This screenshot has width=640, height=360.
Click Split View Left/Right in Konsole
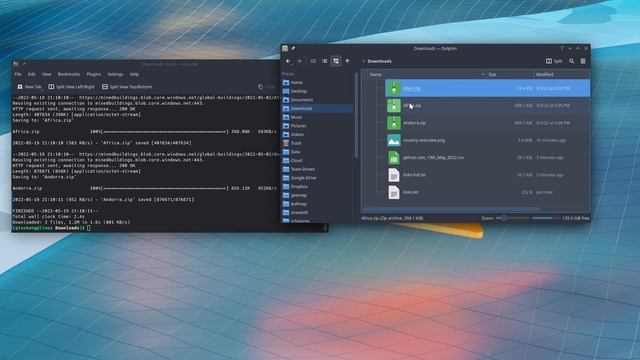coord(71,87)
